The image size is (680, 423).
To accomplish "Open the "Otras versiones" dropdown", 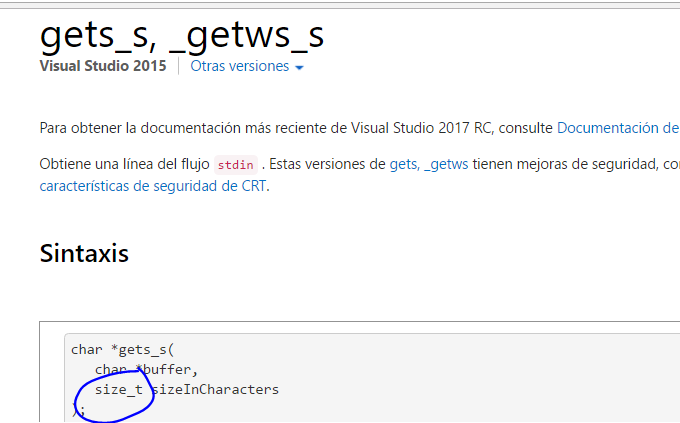I will click(x=239, y=66).
